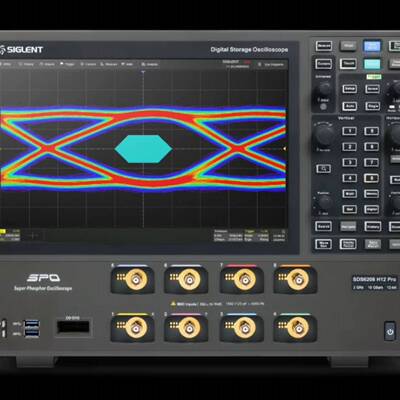400x400 pixels.
Task: Toggle channel 1 with its Vertical button
Action: pos(350,131)
